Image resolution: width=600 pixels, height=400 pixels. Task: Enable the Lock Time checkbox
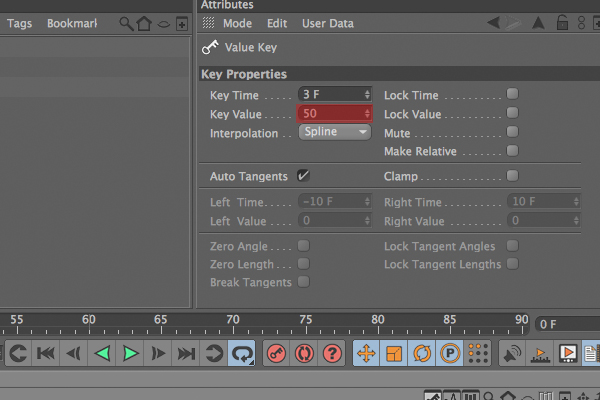[512, 94]
